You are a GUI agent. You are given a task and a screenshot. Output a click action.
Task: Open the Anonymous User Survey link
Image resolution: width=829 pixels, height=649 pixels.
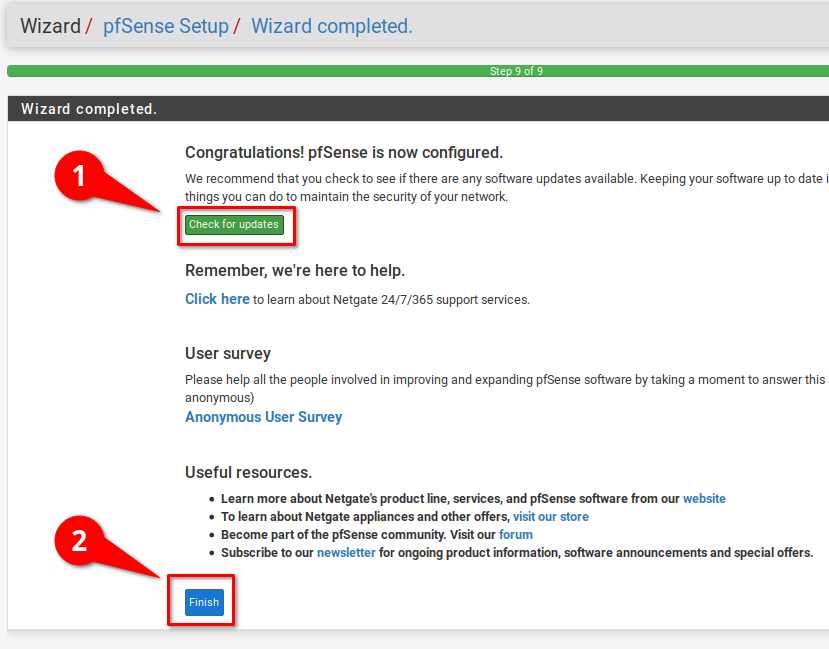263,417
